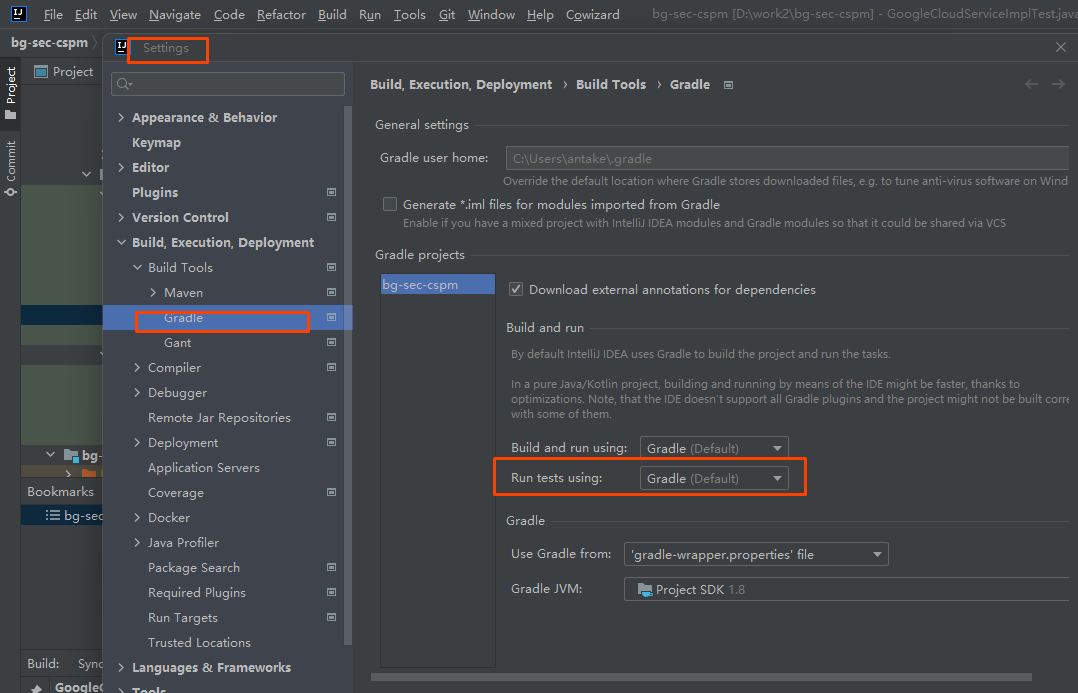Expand Languages & Frameworks node

(x=121, y=667)
